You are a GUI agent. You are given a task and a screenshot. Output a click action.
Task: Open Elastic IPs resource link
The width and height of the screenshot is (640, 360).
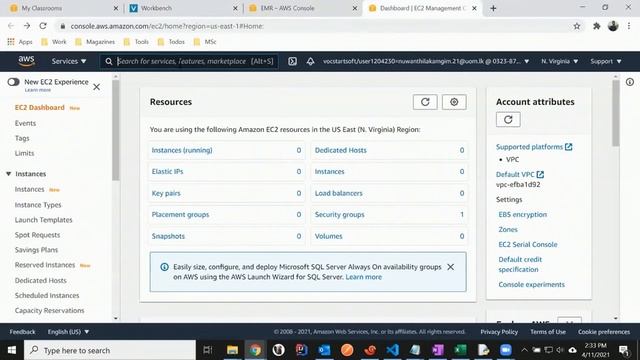[x=167, y=171]
